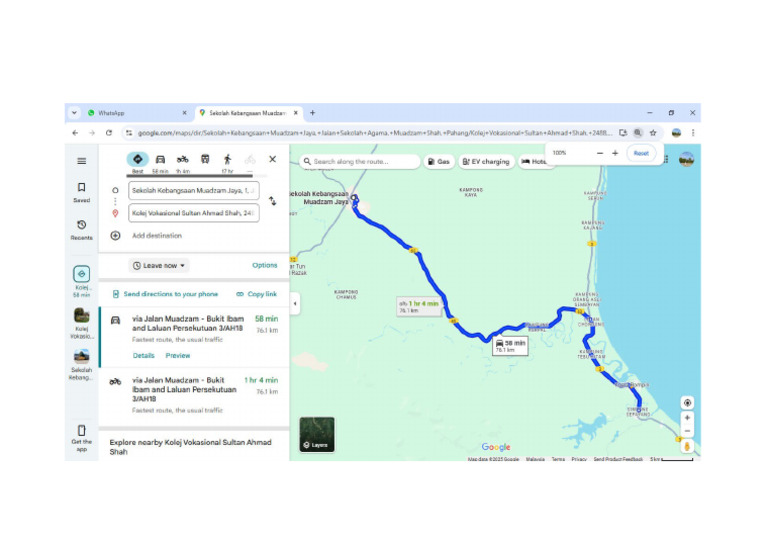
Task: Open tab search dropdown arrow
Action: point(74,113)
